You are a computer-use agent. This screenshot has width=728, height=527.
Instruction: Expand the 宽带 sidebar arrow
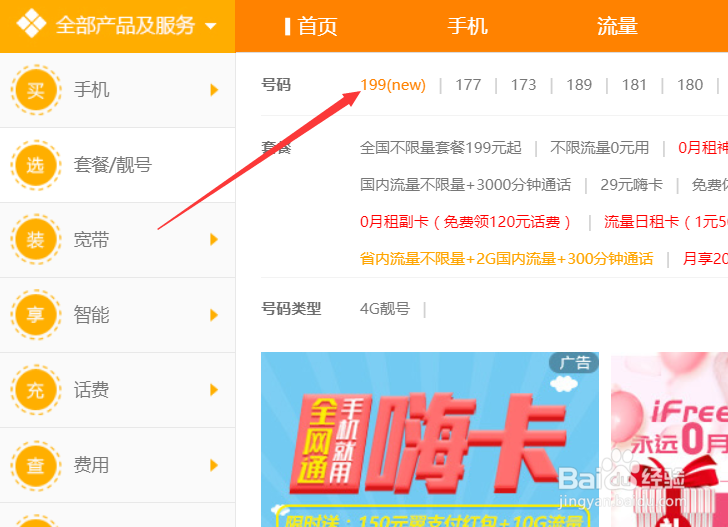tap(214, 240)
